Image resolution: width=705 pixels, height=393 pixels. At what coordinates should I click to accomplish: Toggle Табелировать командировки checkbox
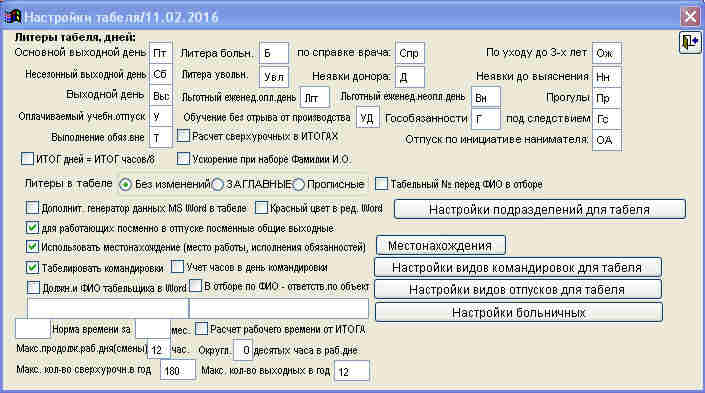tap(32, 268)
